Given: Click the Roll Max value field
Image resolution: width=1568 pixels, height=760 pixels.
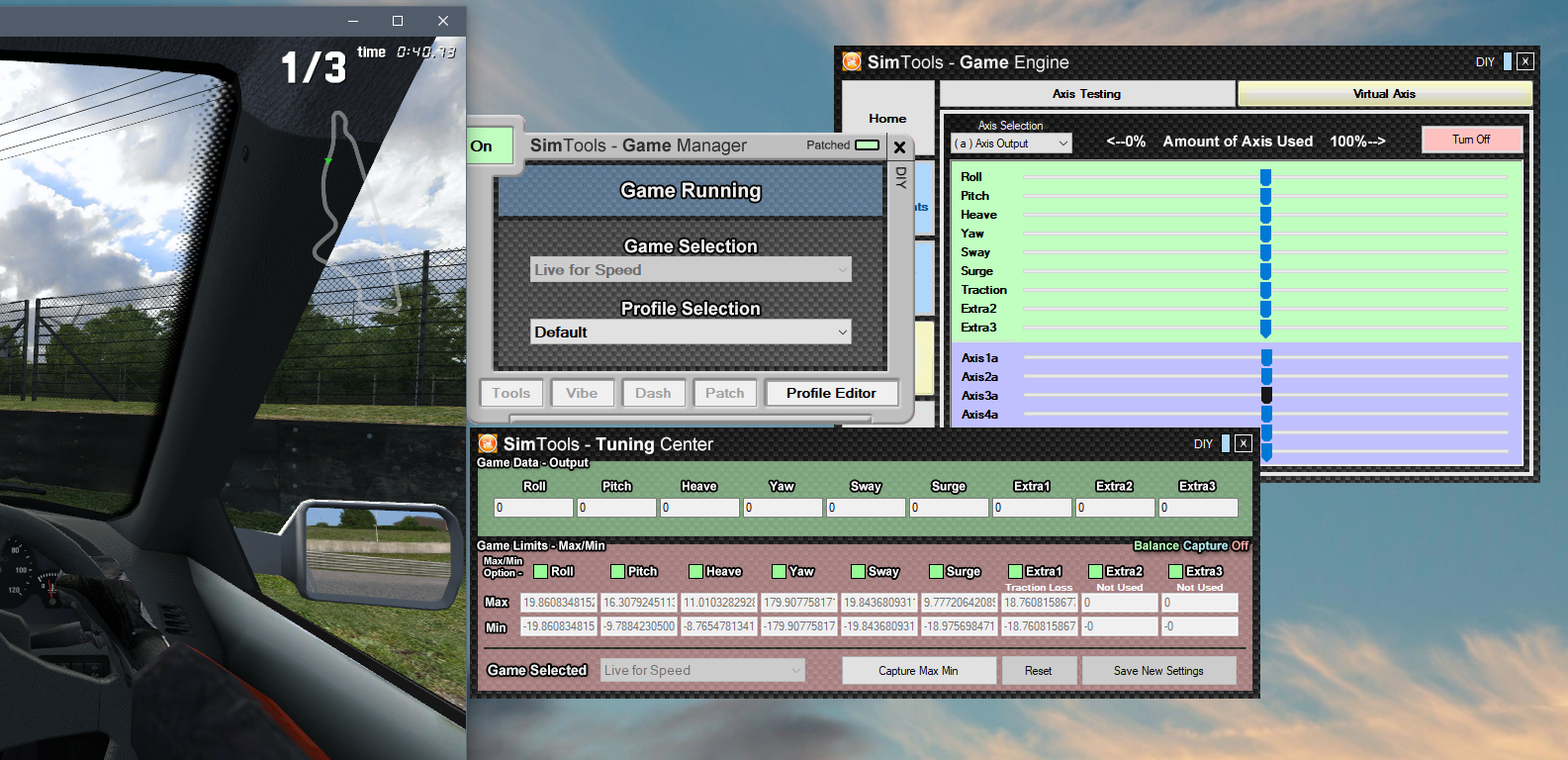Looking at the screenshot, I should (559, 602).
